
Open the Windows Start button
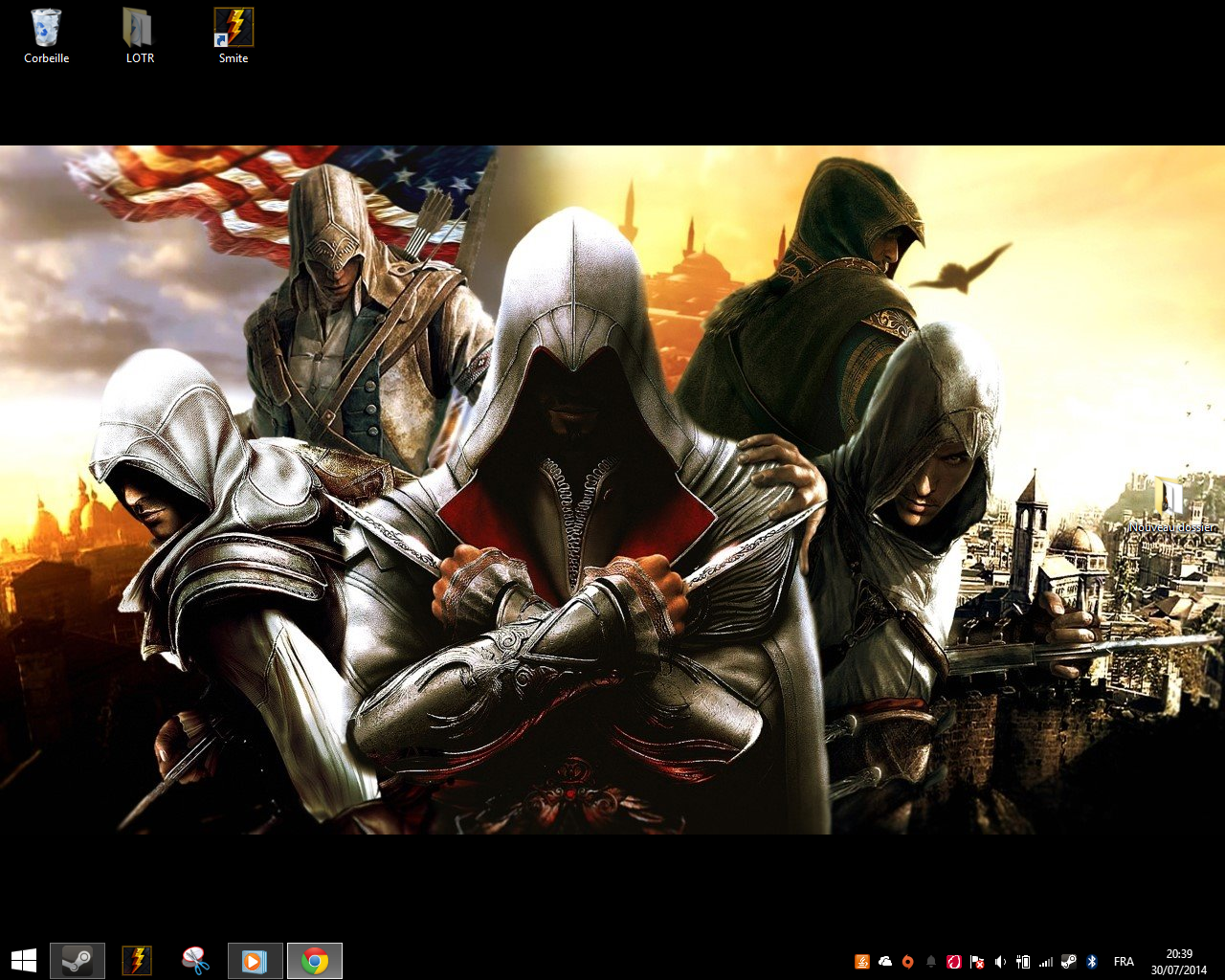point(24,961)
